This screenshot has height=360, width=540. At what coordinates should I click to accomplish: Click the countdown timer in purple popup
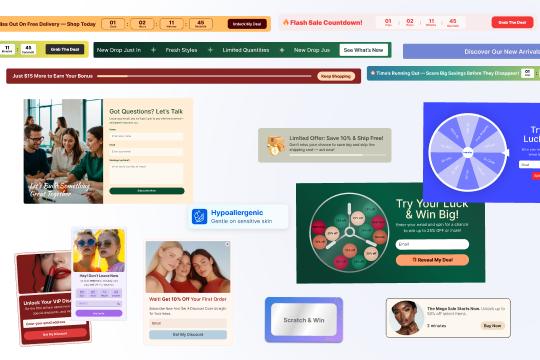[x=99, y=294]
